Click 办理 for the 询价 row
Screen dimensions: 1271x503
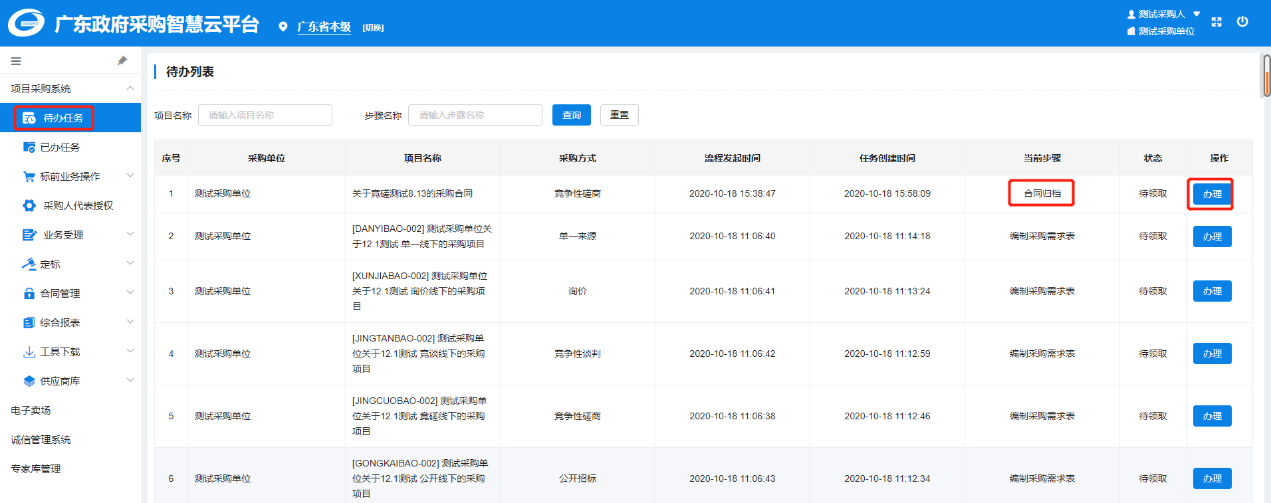[x=1212, y=291]
